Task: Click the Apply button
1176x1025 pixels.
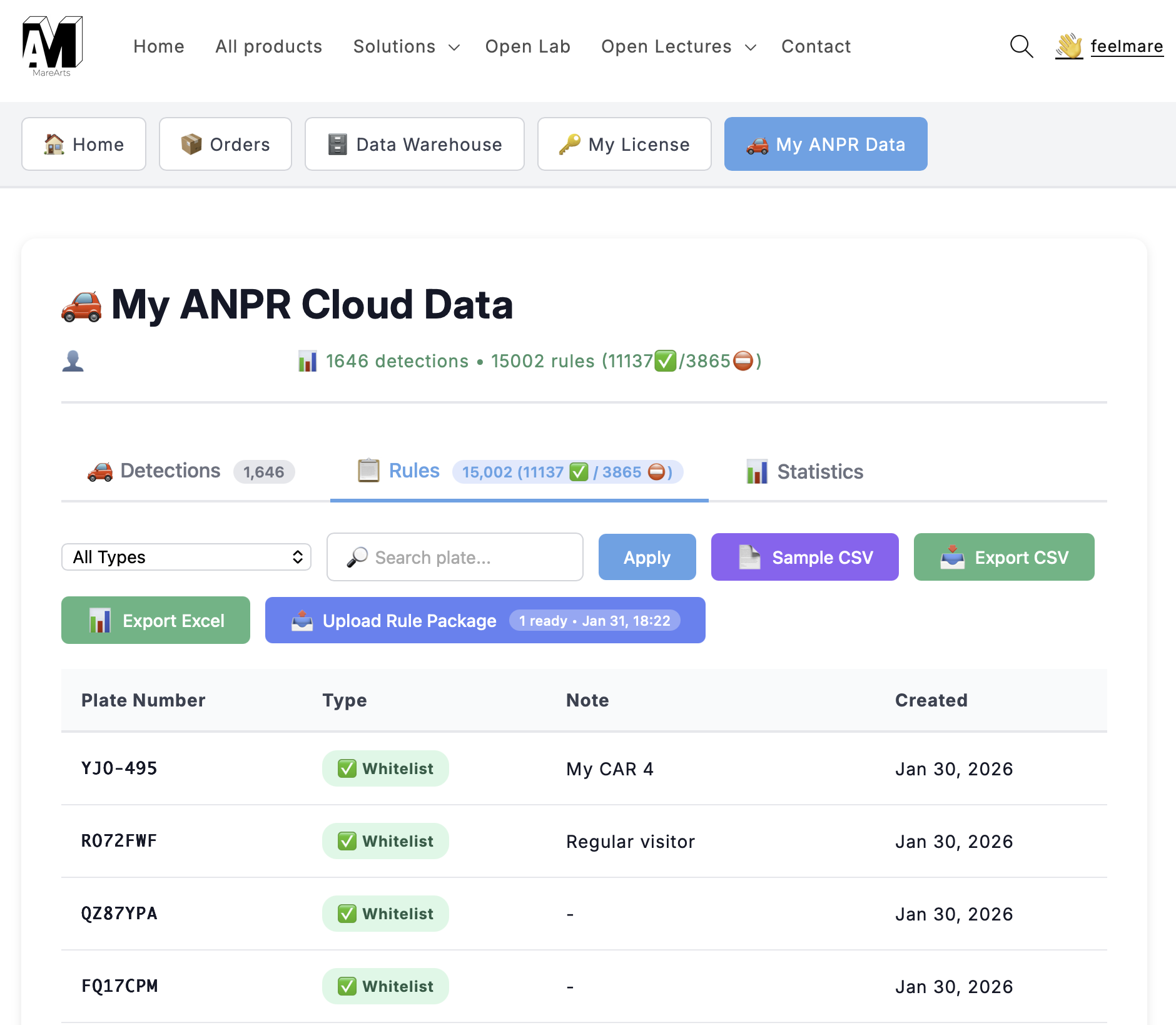Action: [647, 557]
